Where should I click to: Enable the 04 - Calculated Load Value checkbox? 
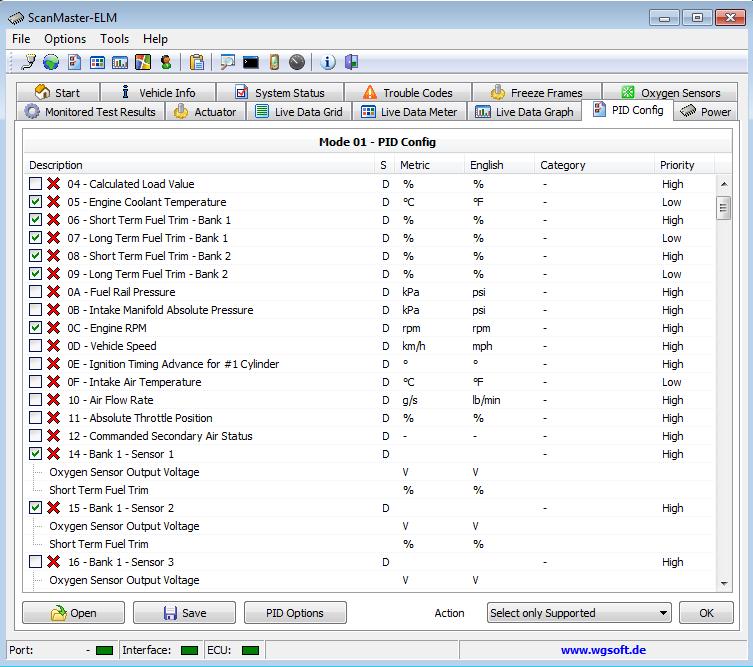36,184
